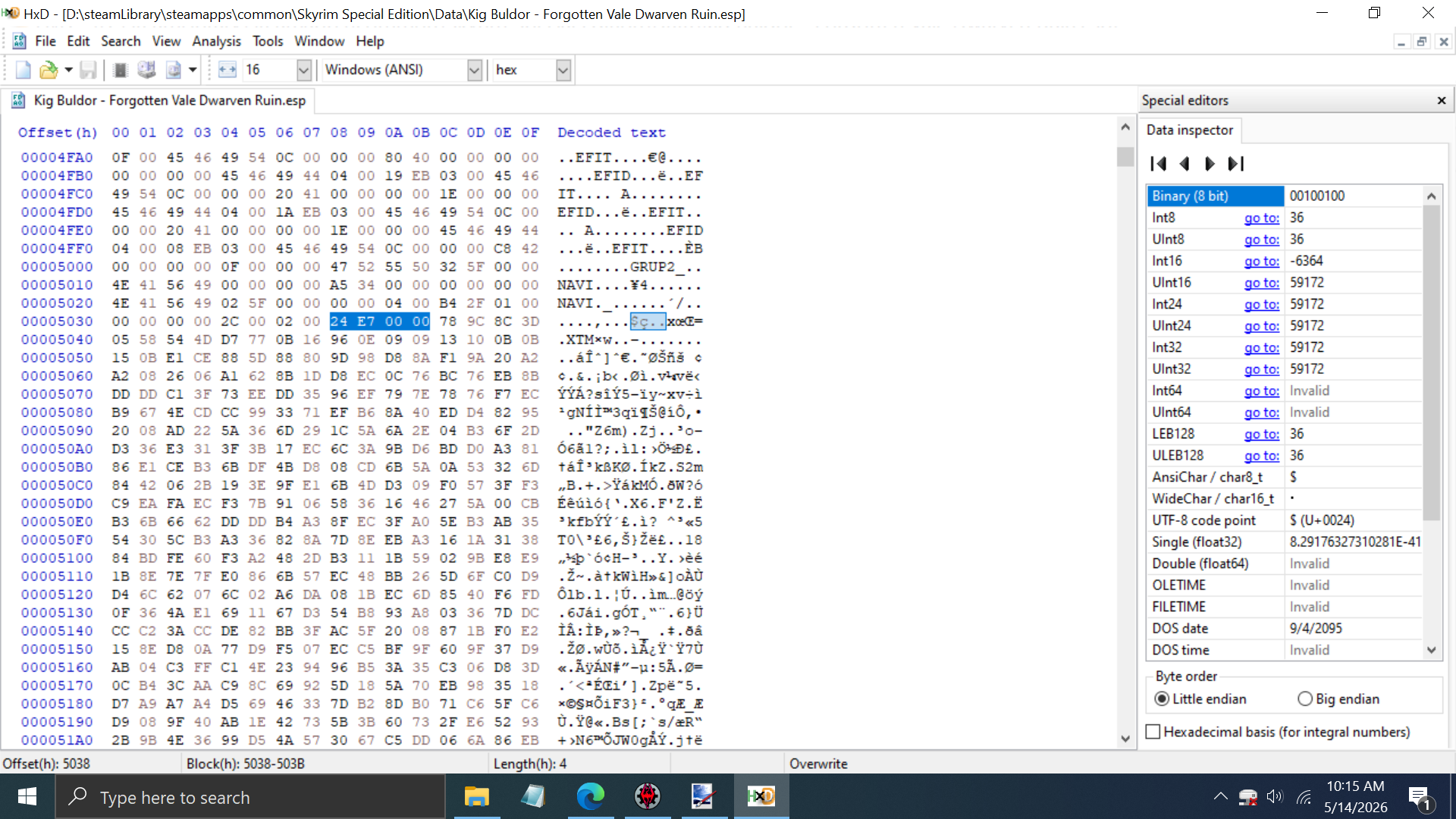This screenshot has width=1456, height=819.
Task: Open the bytes per row dropdown
Action: pos(303,70)
